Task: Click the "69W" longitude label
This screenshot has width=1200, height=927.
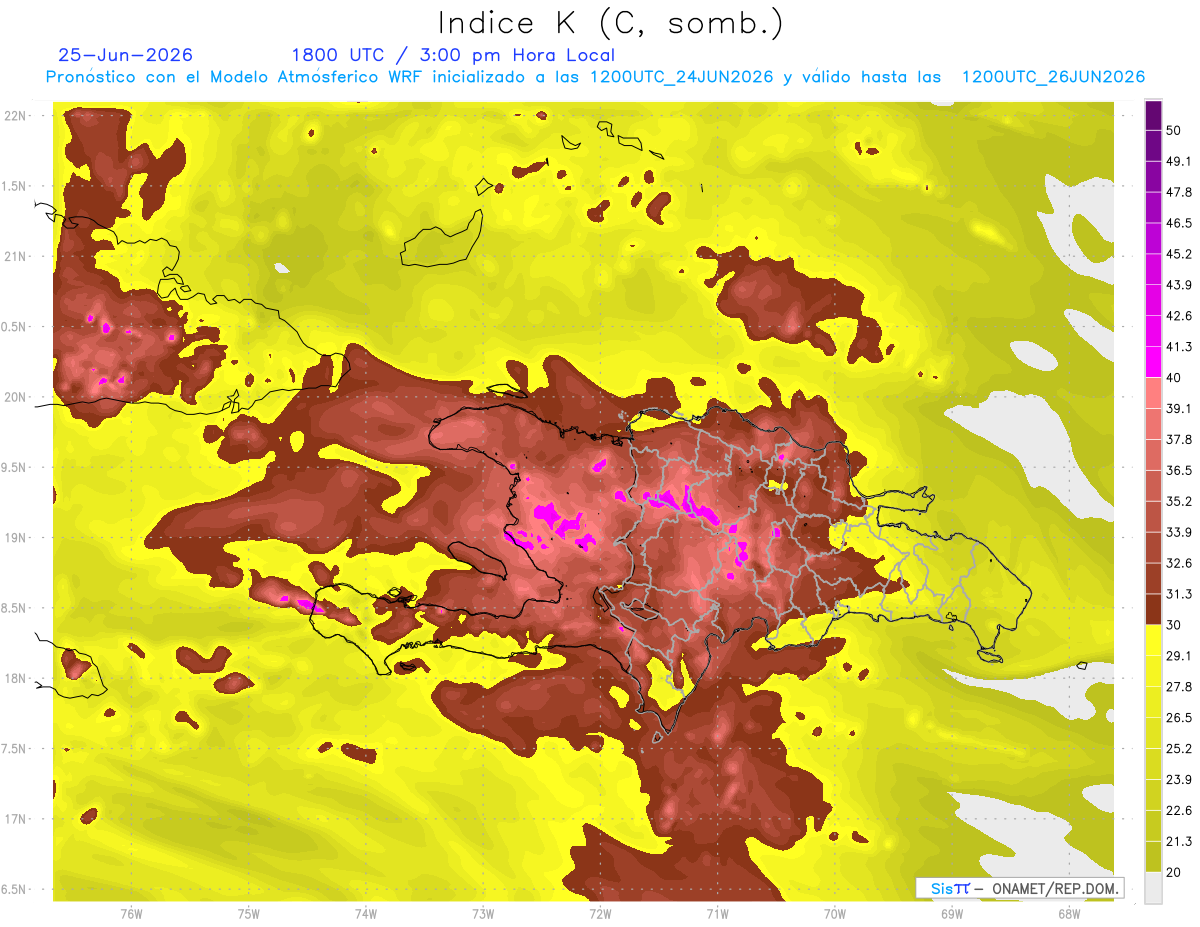Action: click(x=952, y=913)
